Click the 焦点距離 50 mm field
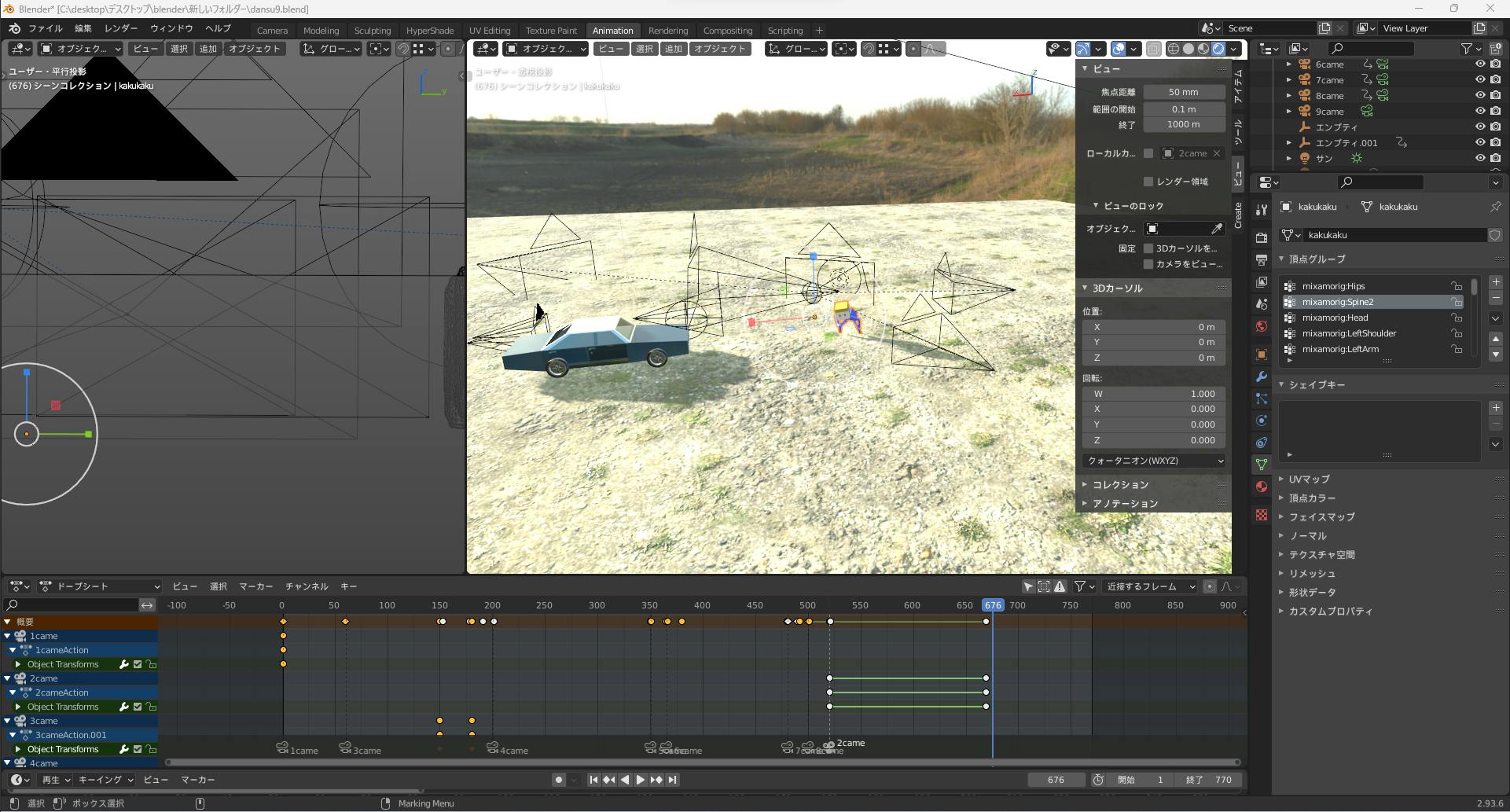 (x=1183, y=92)
